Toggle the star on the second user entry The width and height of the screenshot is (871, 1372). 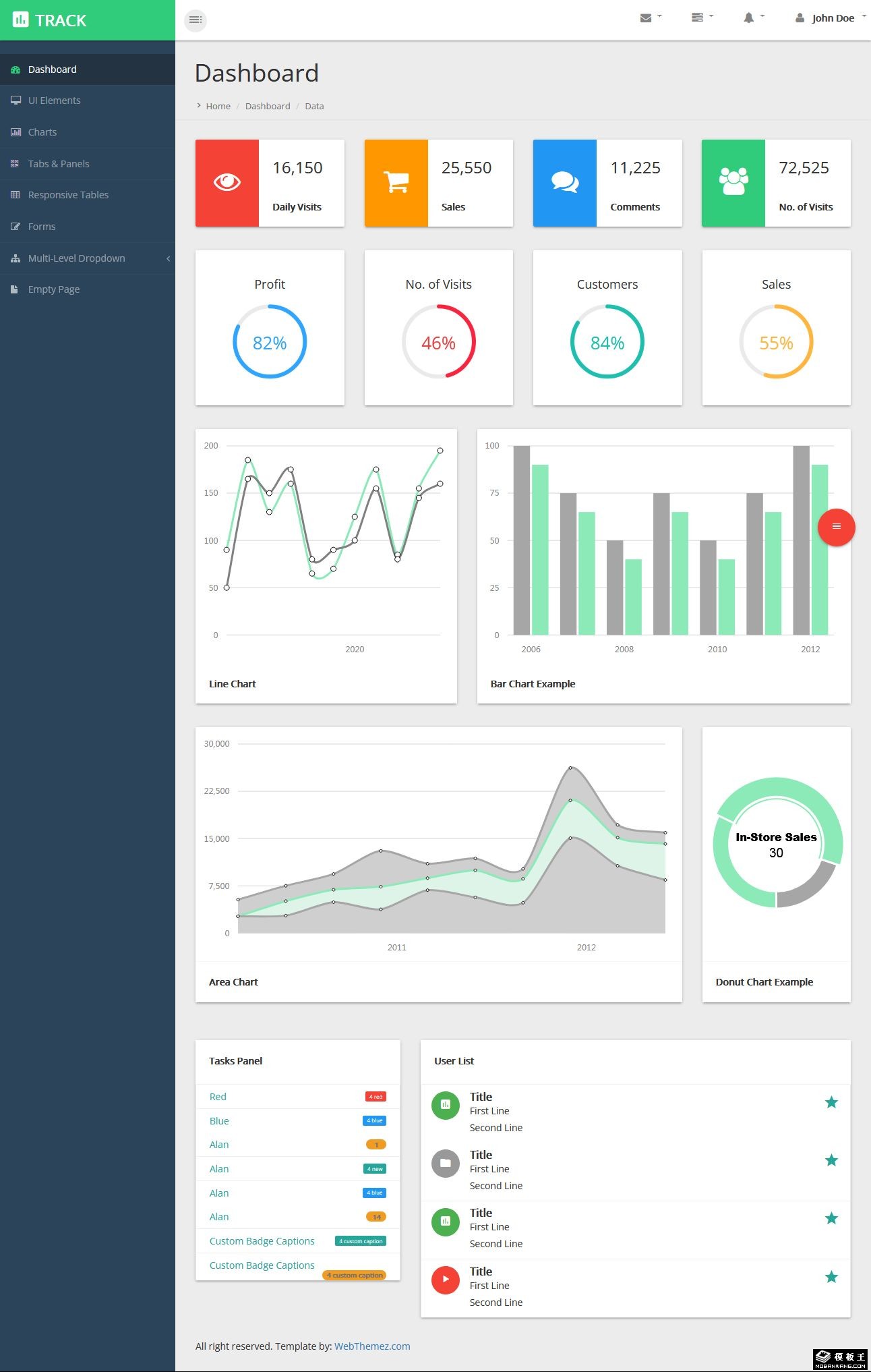pyautogui.click(x=831, y=1160)
